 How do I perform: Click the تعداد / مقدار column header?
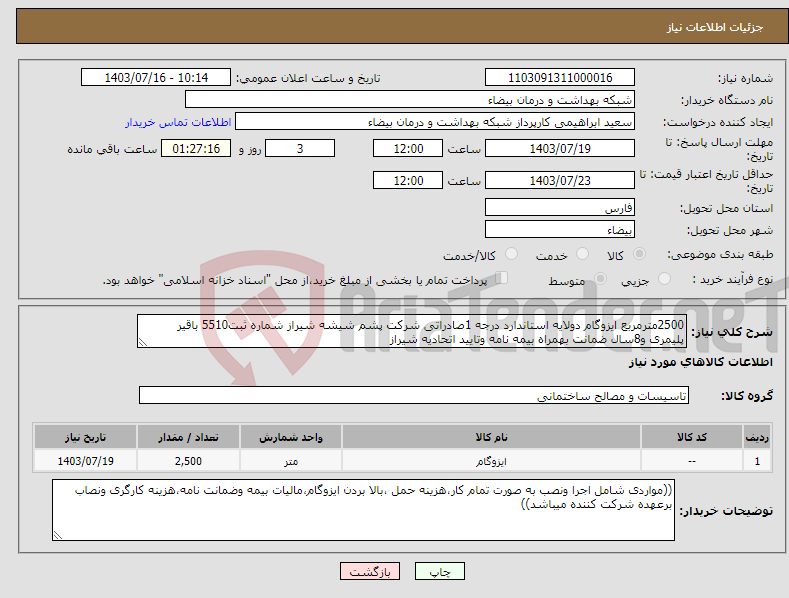click(x=188, y=437)
